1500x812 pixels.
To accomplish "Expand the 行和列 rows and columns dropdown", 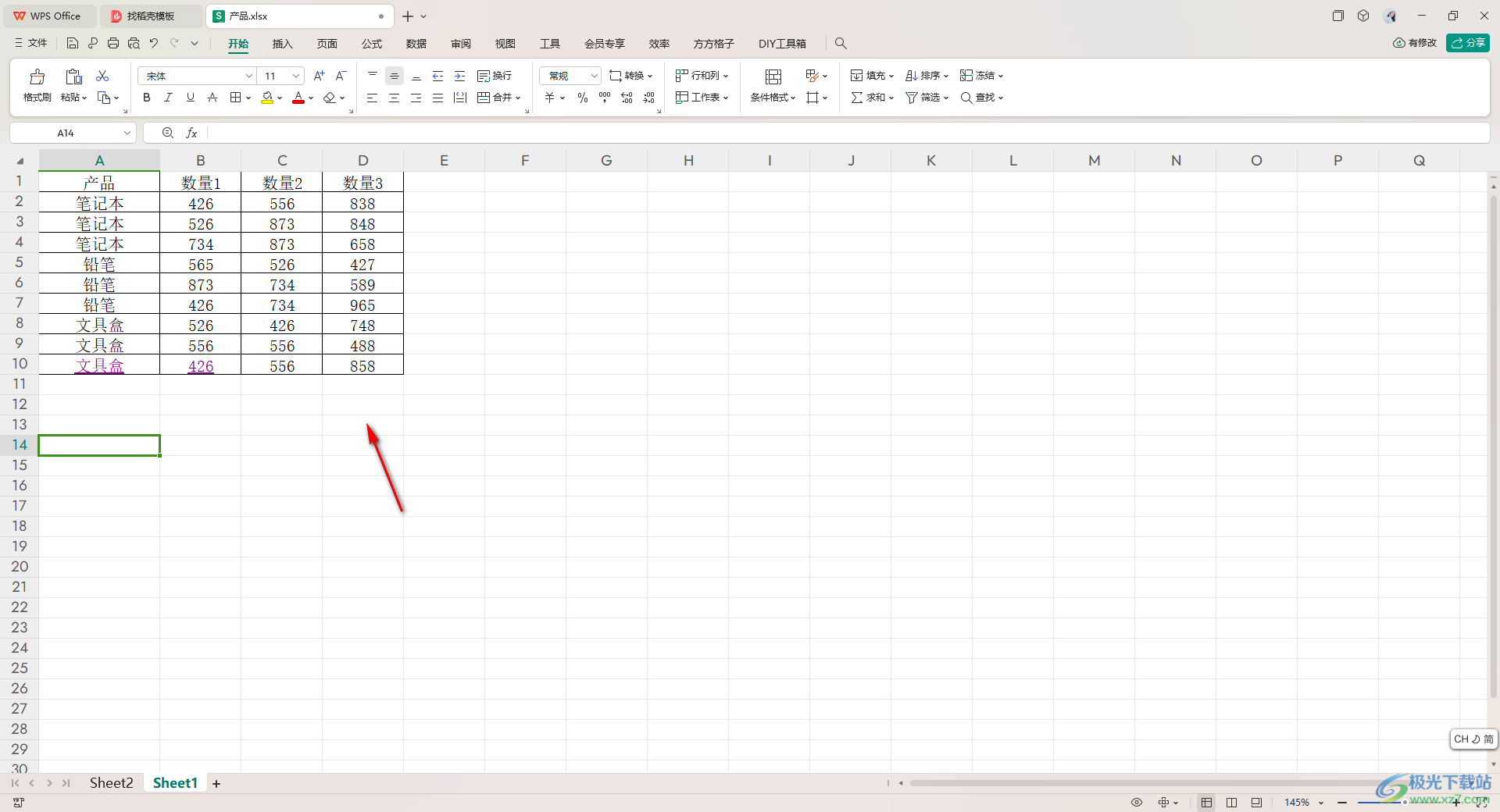I will click(x=726, y=77).
